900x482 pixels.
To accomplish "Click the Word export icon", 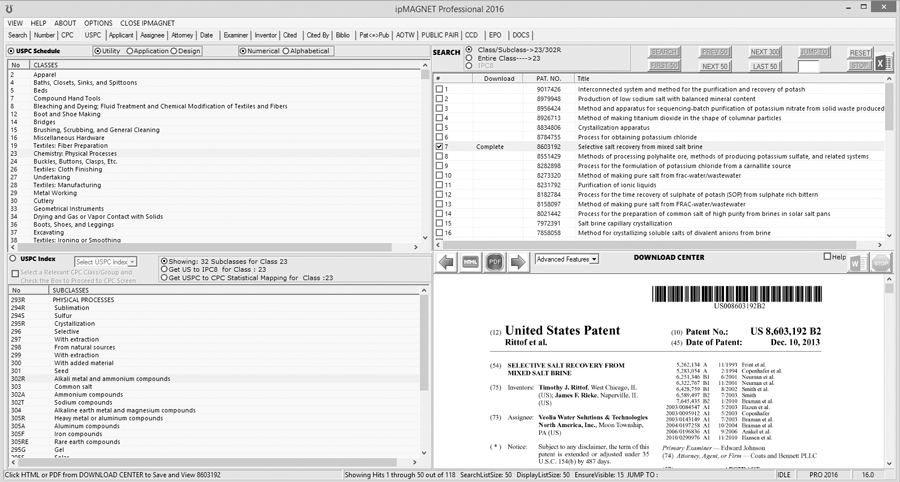I will click(x=857, y=263).
